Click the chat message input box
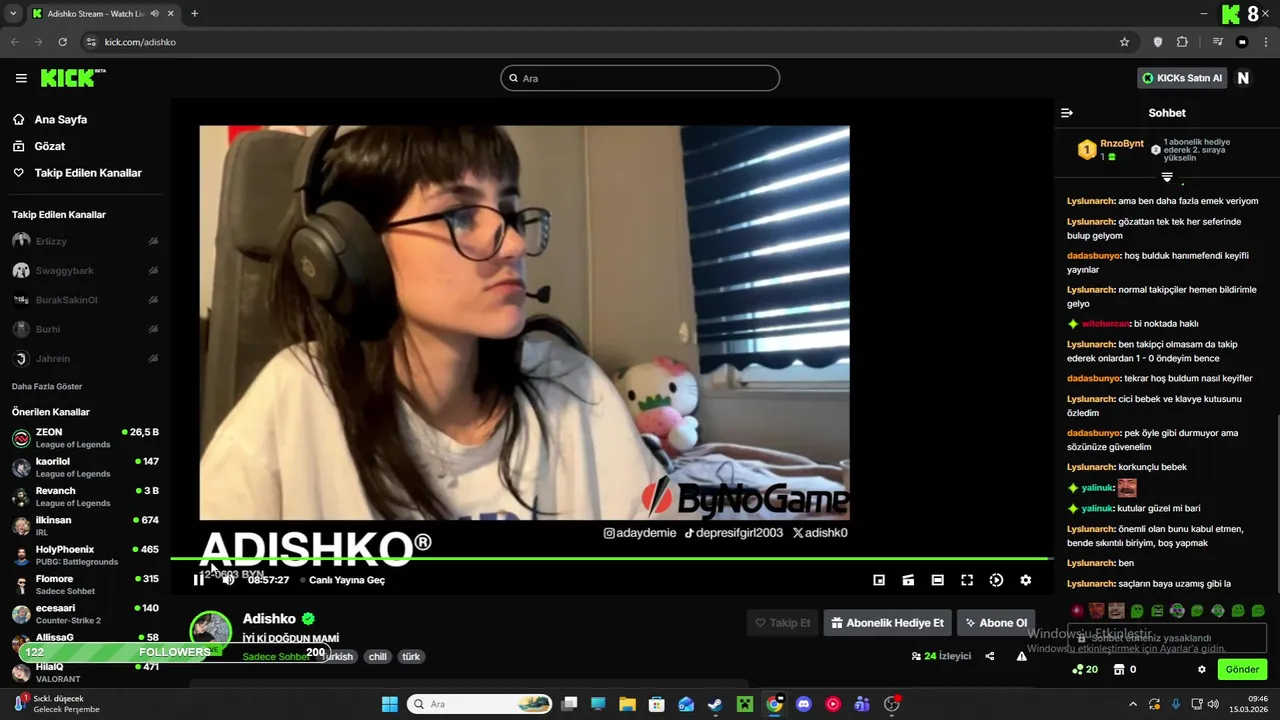 click(1166, 638)
